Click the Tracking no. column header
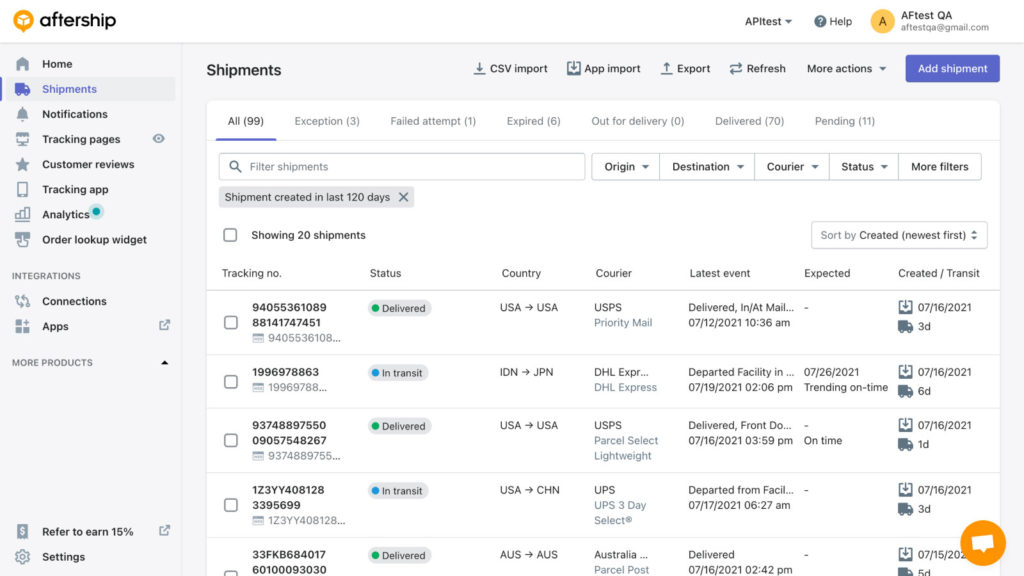This screenshot has height=576, width=1024. click(x=251, y=273)
